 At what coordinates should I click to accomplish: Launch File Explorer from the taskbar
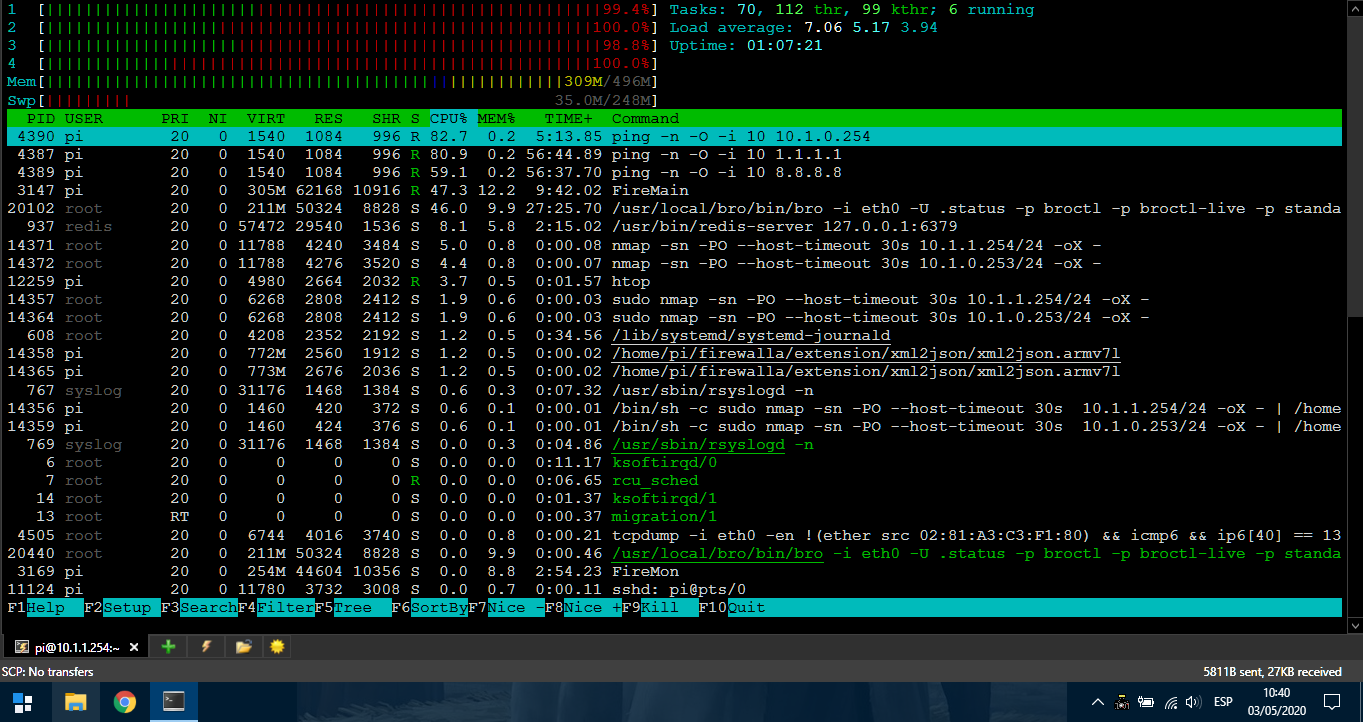(76, 701)
